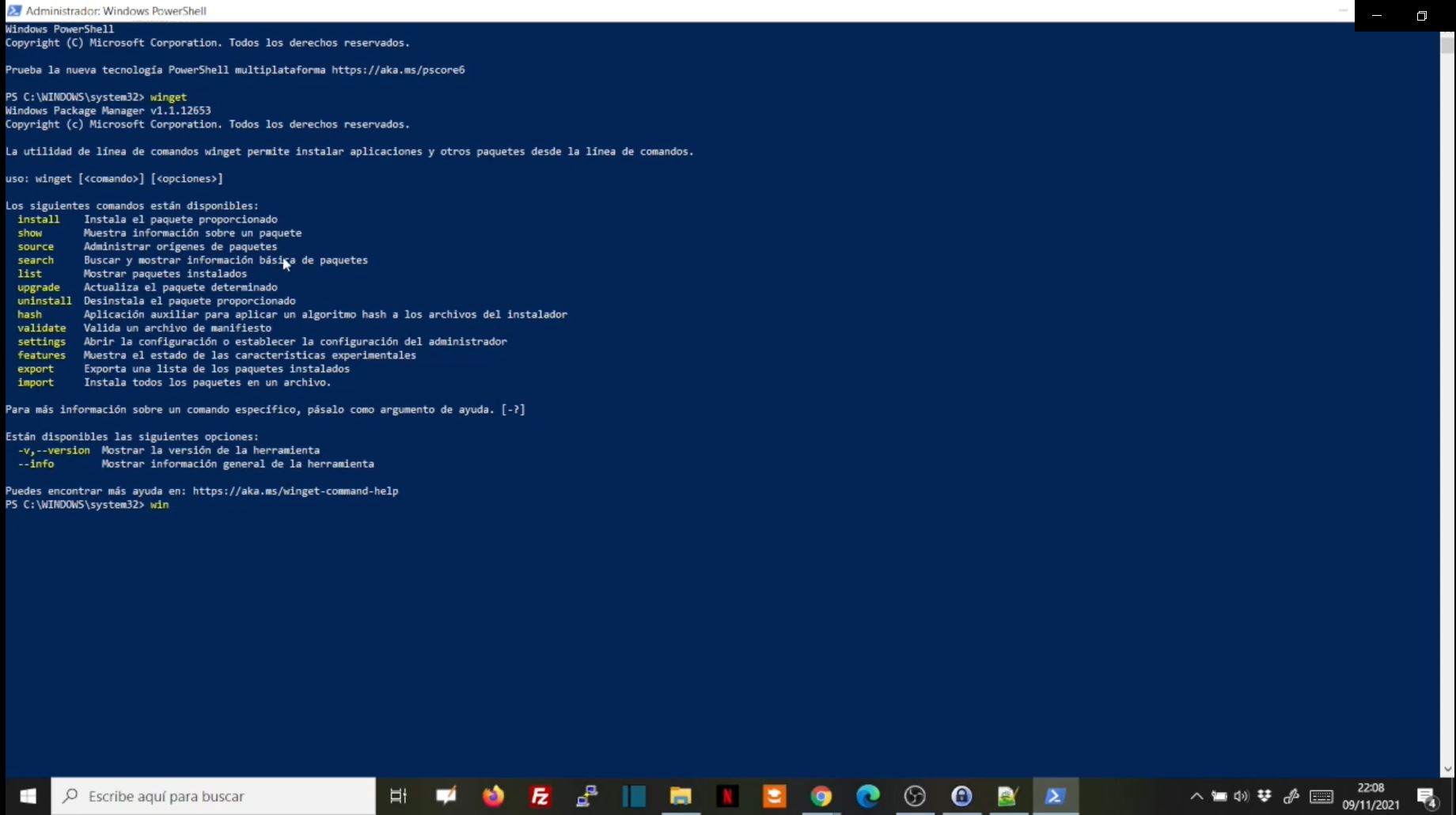Viewport: 1456px width, 815px height.
Task: Open the volume control in system tray
Action: tap(1241, 796)
